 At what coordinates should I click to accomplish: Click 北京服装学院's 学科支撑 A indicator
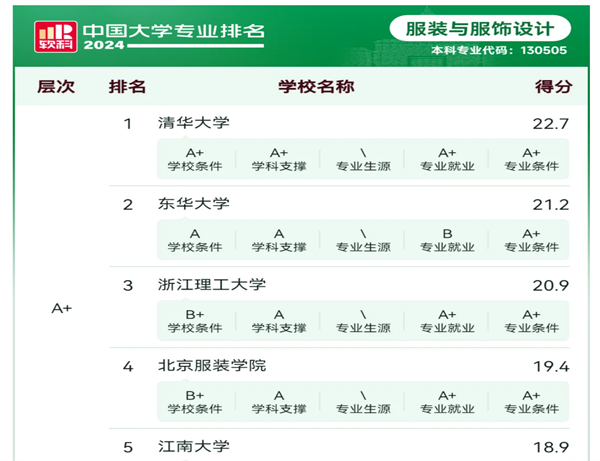[x=279, y=402]
